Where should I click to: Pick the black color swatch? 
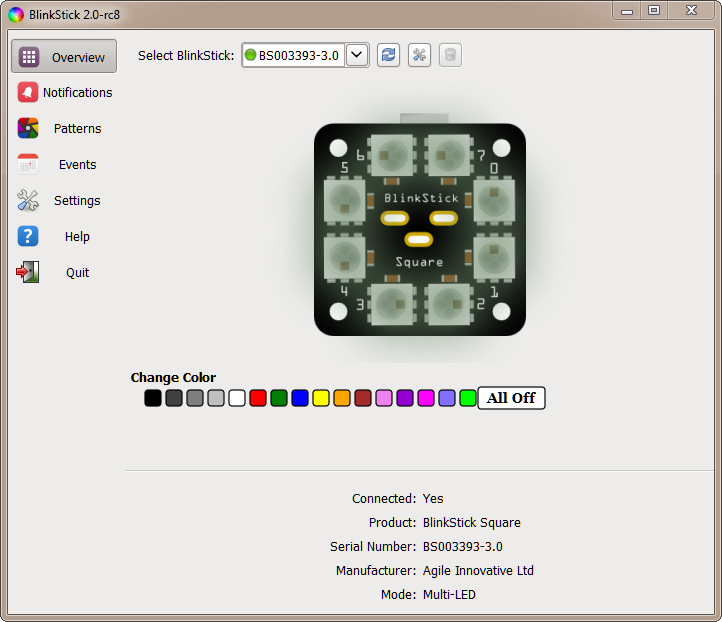(153, 398)
